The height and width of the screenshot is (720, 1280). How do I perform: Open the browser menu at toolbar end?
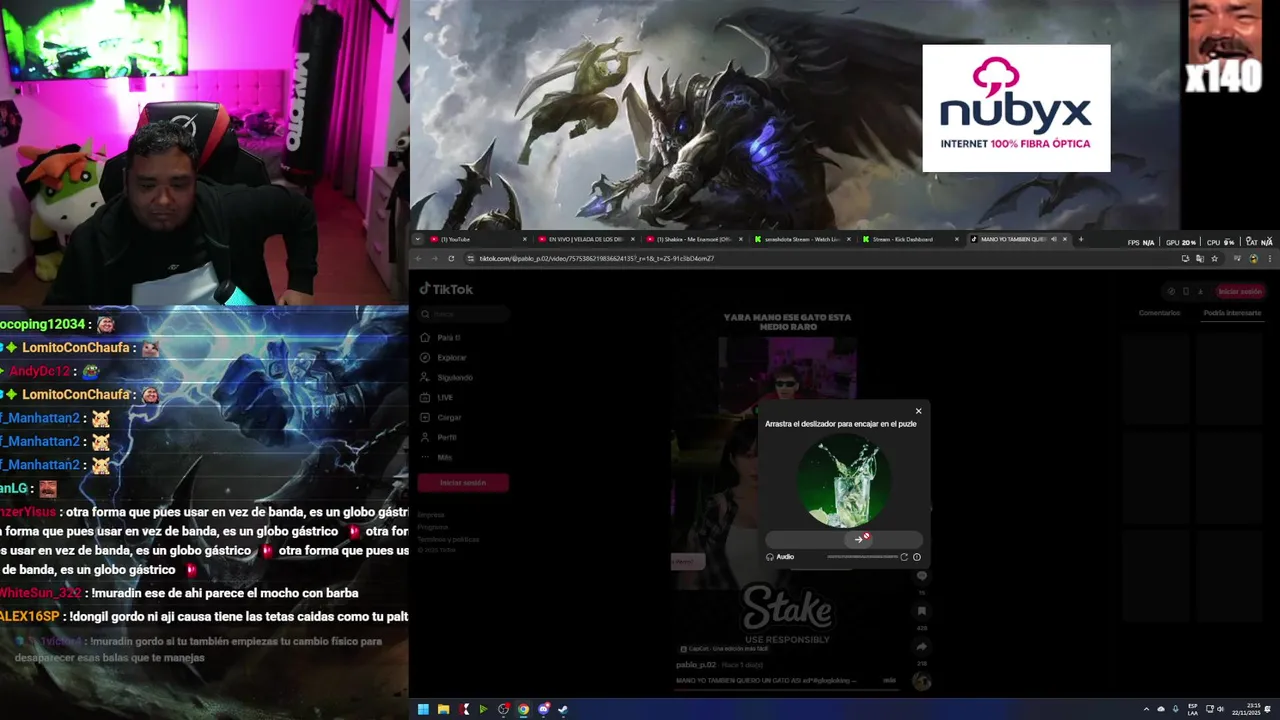click(1270, 258)
